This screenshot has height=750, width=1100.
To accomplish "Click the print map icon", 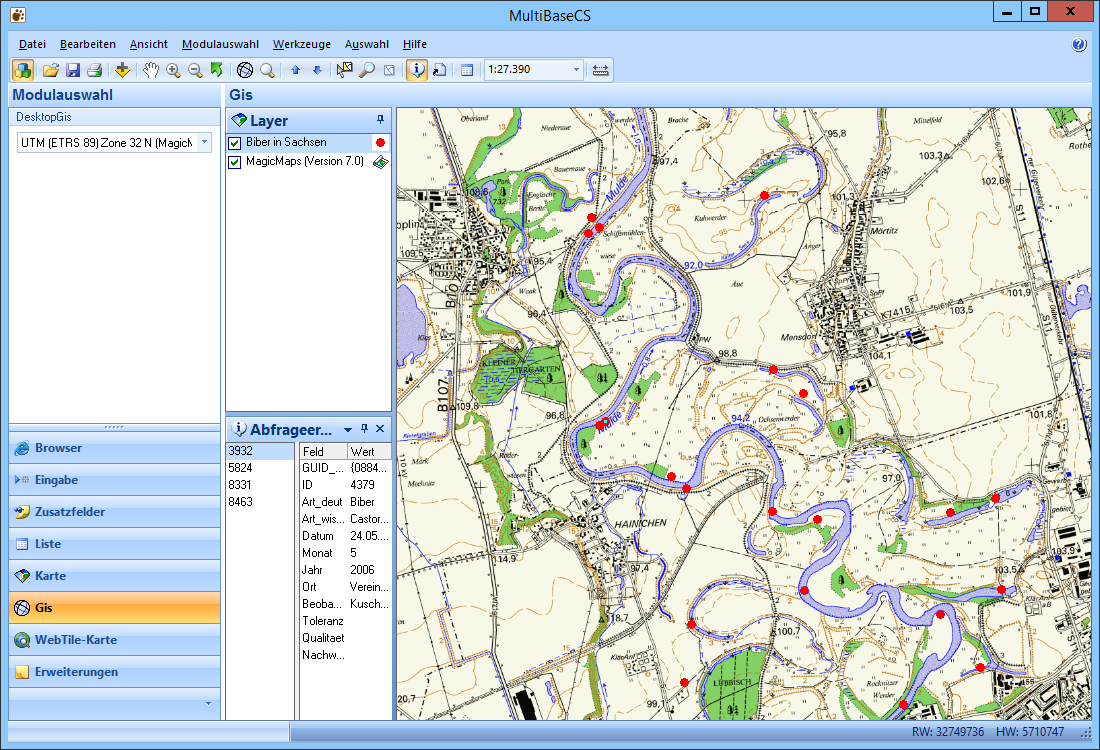I will pyautogui.click(x=96, y=70).
